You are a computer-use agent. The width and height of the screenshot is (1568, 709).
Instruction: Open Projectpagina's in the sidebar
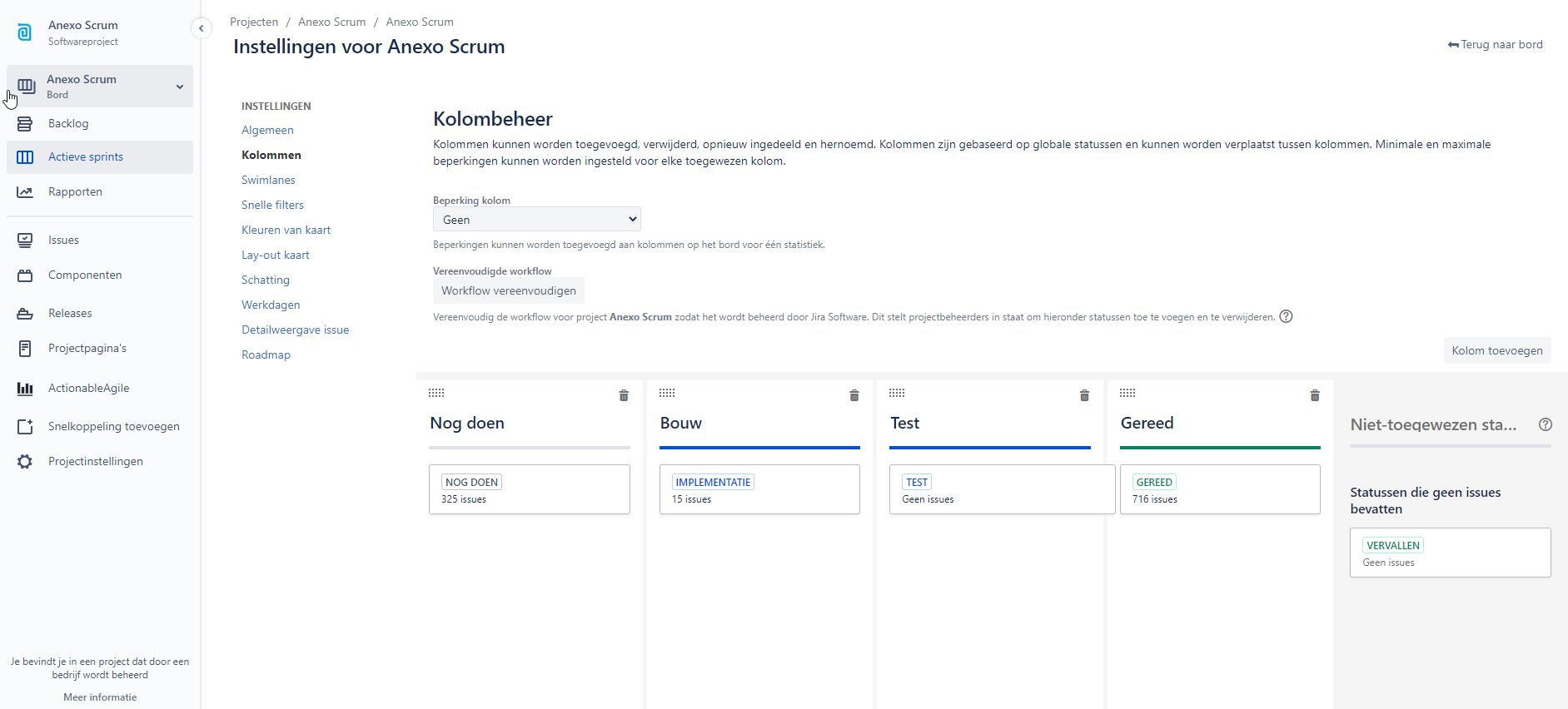(x=100, y=348)
